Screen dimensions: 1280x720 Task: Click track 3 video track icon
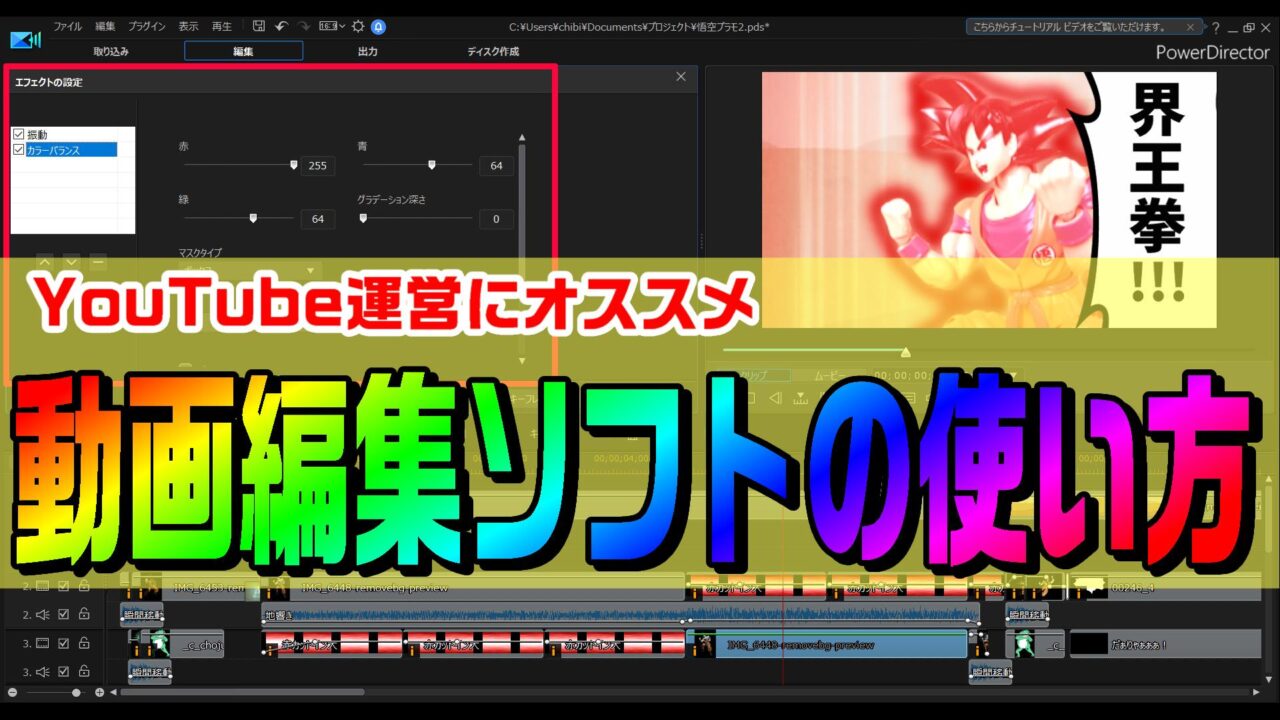[43, 643]
